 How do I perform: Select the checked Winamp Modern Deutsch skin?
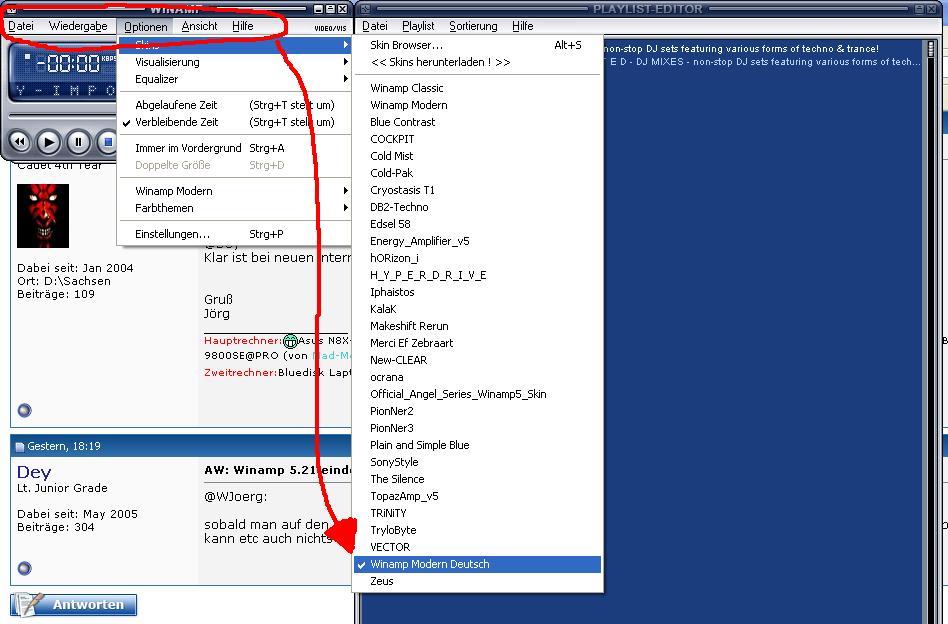click(x=478, y=564)
